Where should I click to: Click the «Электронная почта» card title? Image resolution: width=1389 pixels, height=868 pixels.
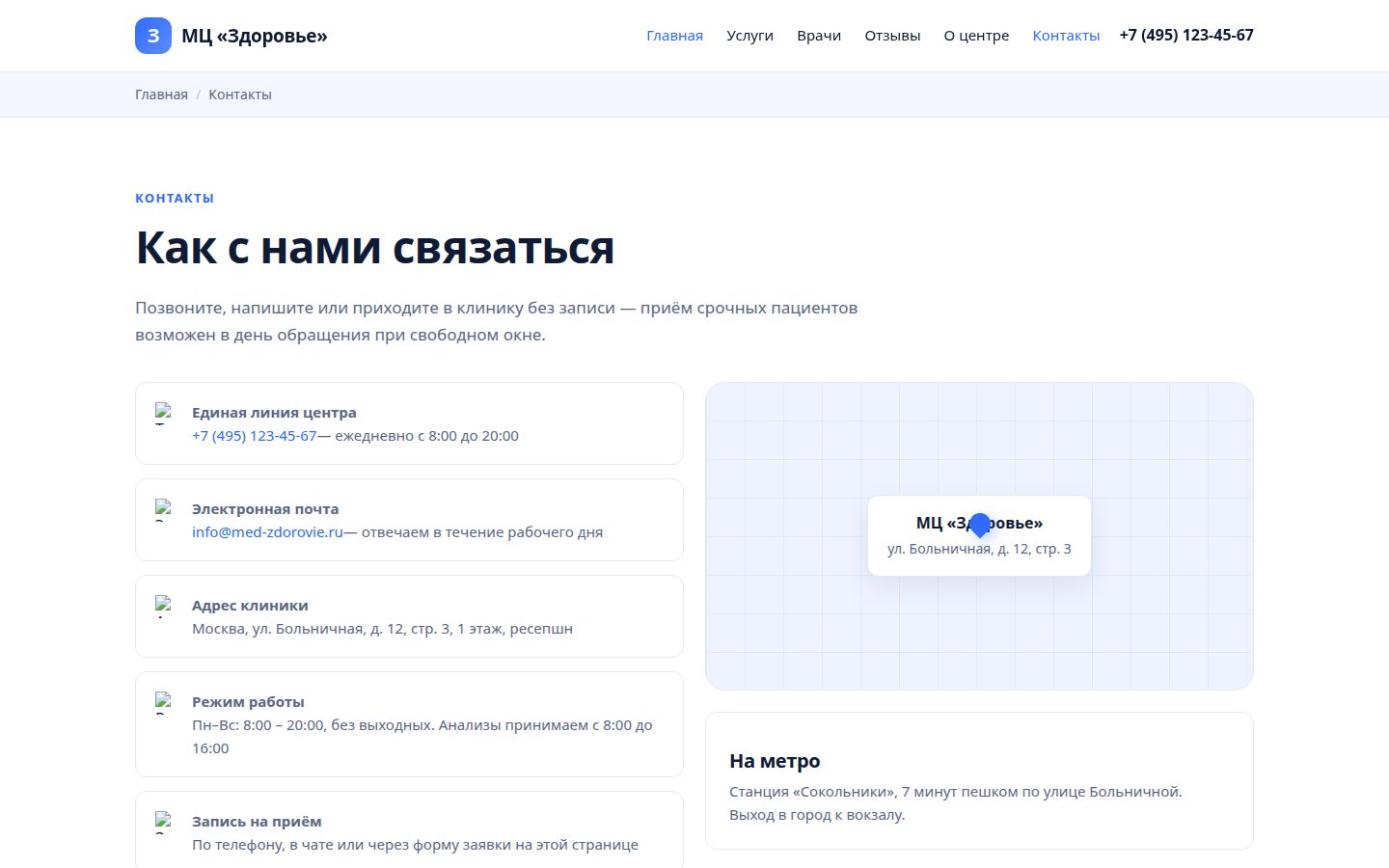(265, 509)
